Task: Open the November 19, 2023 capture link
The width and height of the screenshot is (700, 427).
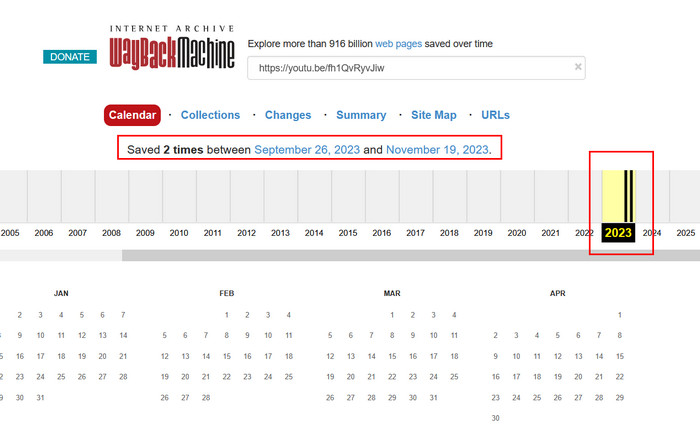Action: (x=437, y=150)
